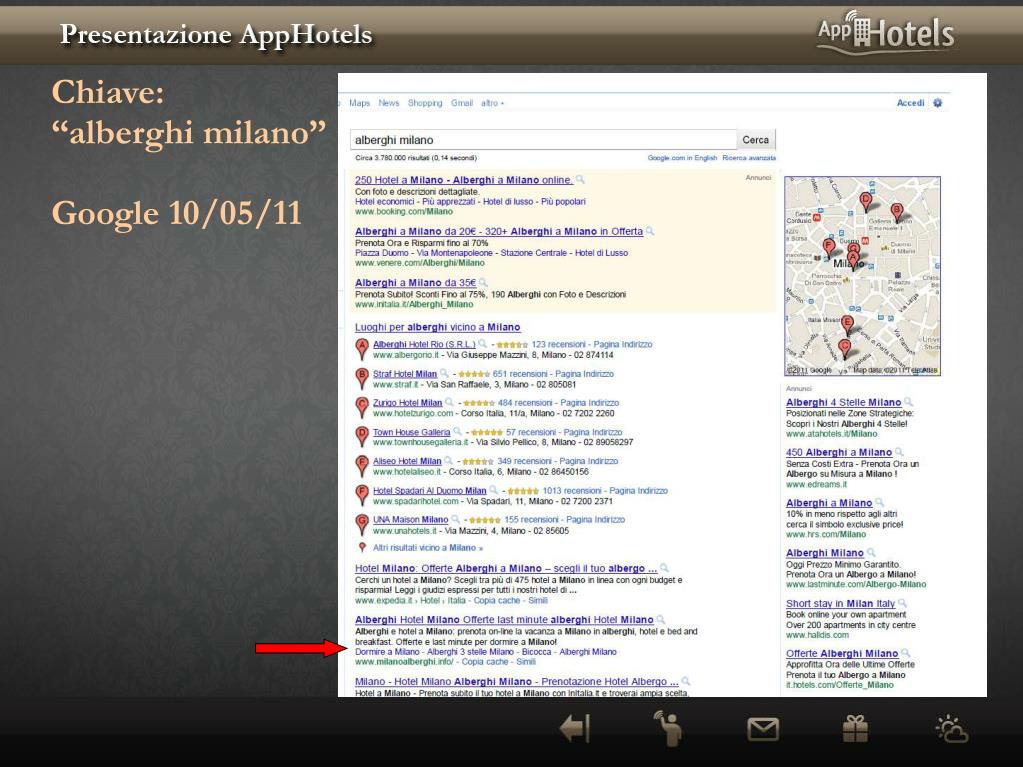Open UNA Maison Milano result link
1023x767 pixels.
(410, 520)
